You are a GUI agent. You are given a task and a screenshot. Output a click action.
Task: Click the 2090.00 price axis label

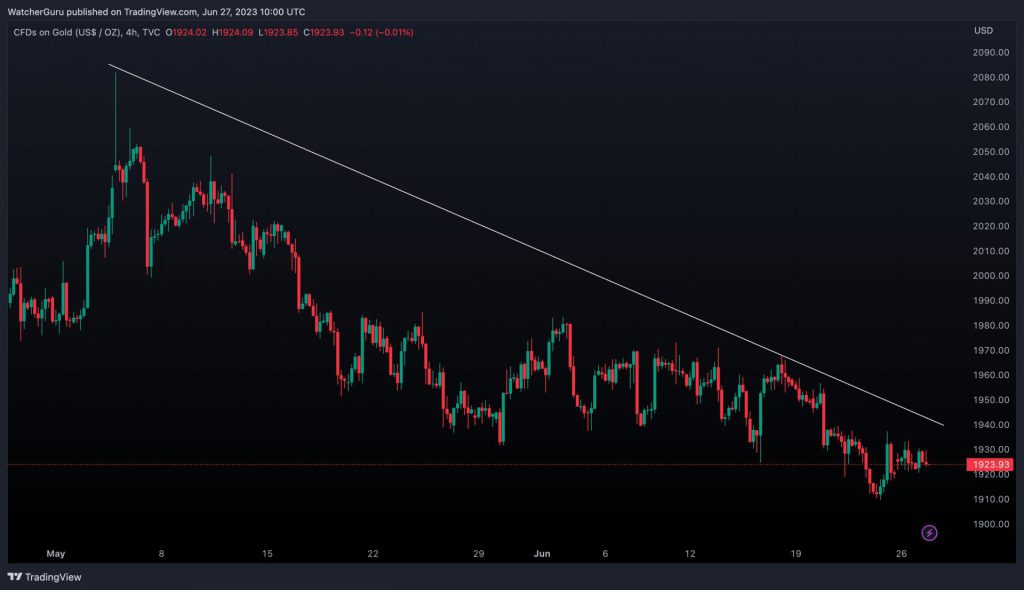(x=991, y=52)
